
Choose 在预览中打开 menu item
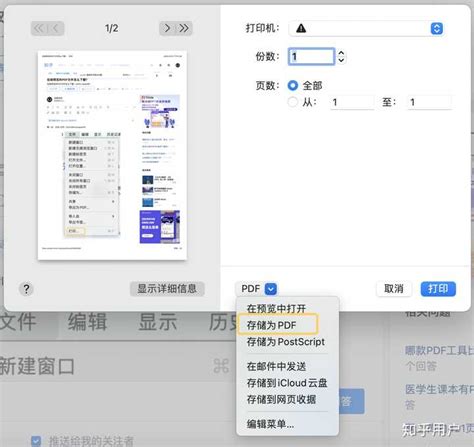[x=276, y=308]
